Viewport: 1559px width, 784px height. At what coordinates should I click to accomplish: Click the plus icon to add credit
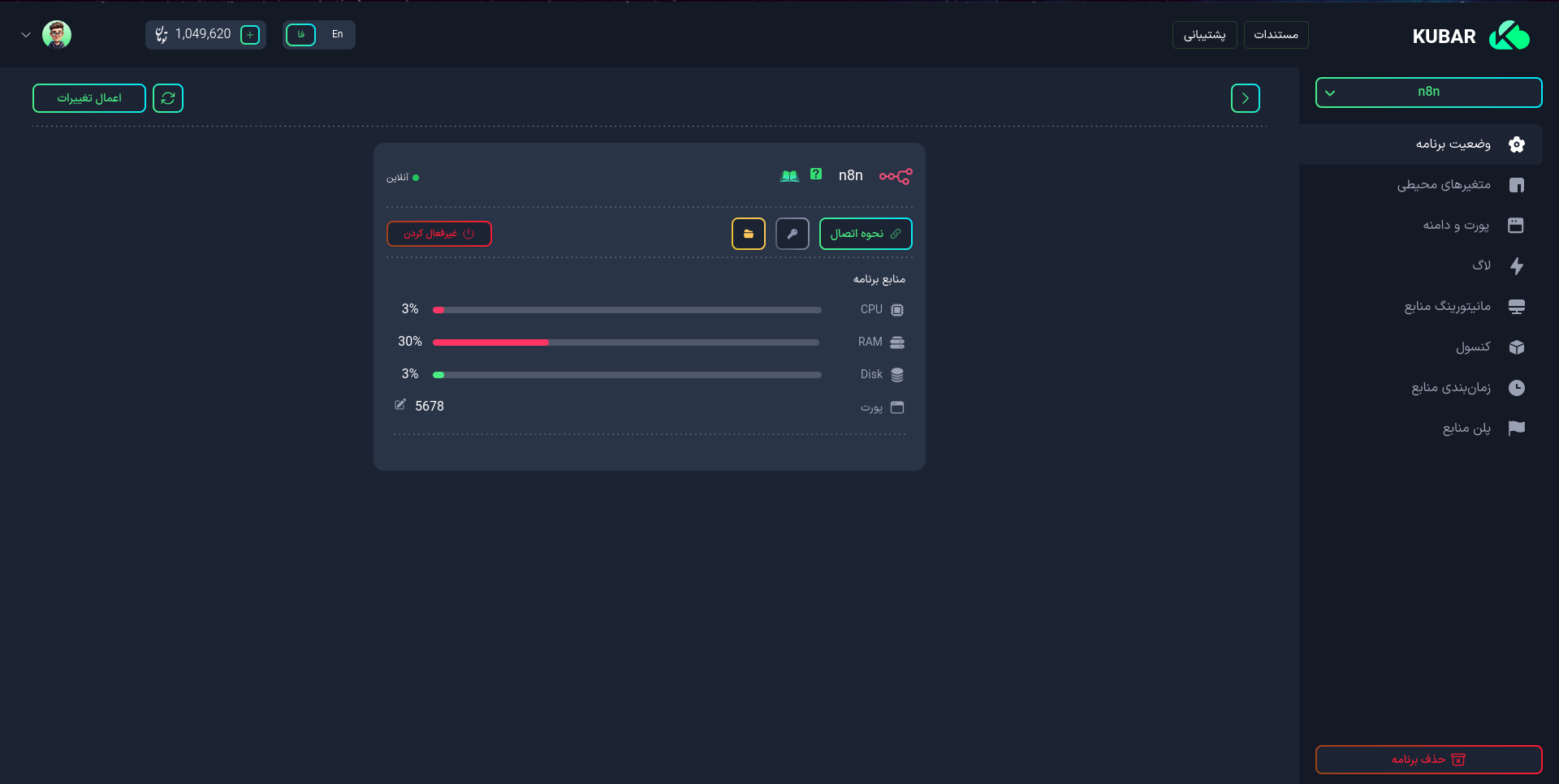[250, 35]
